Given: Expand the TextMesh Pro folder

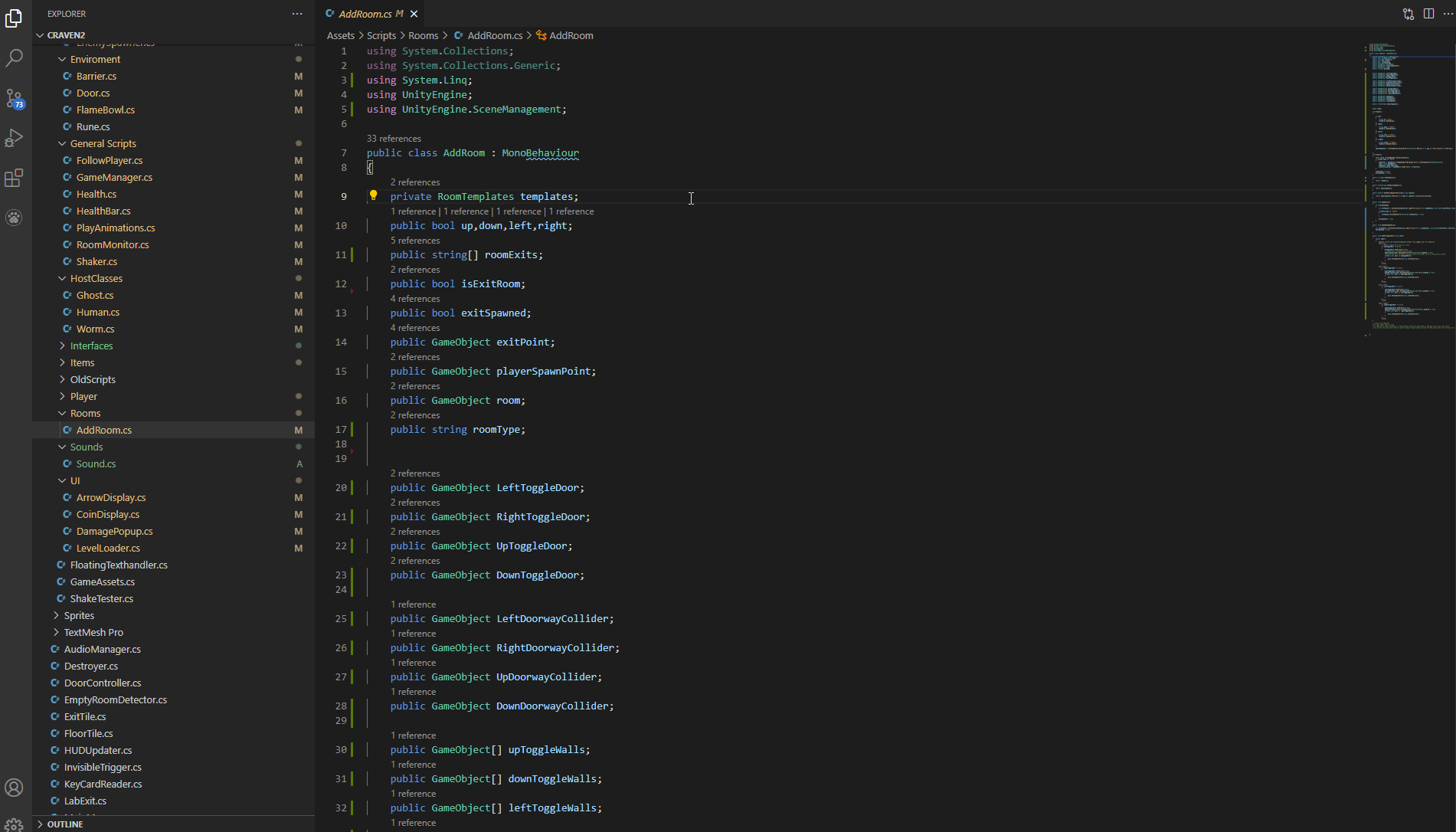Looking at the screenshot, I should tap(56, 632).
